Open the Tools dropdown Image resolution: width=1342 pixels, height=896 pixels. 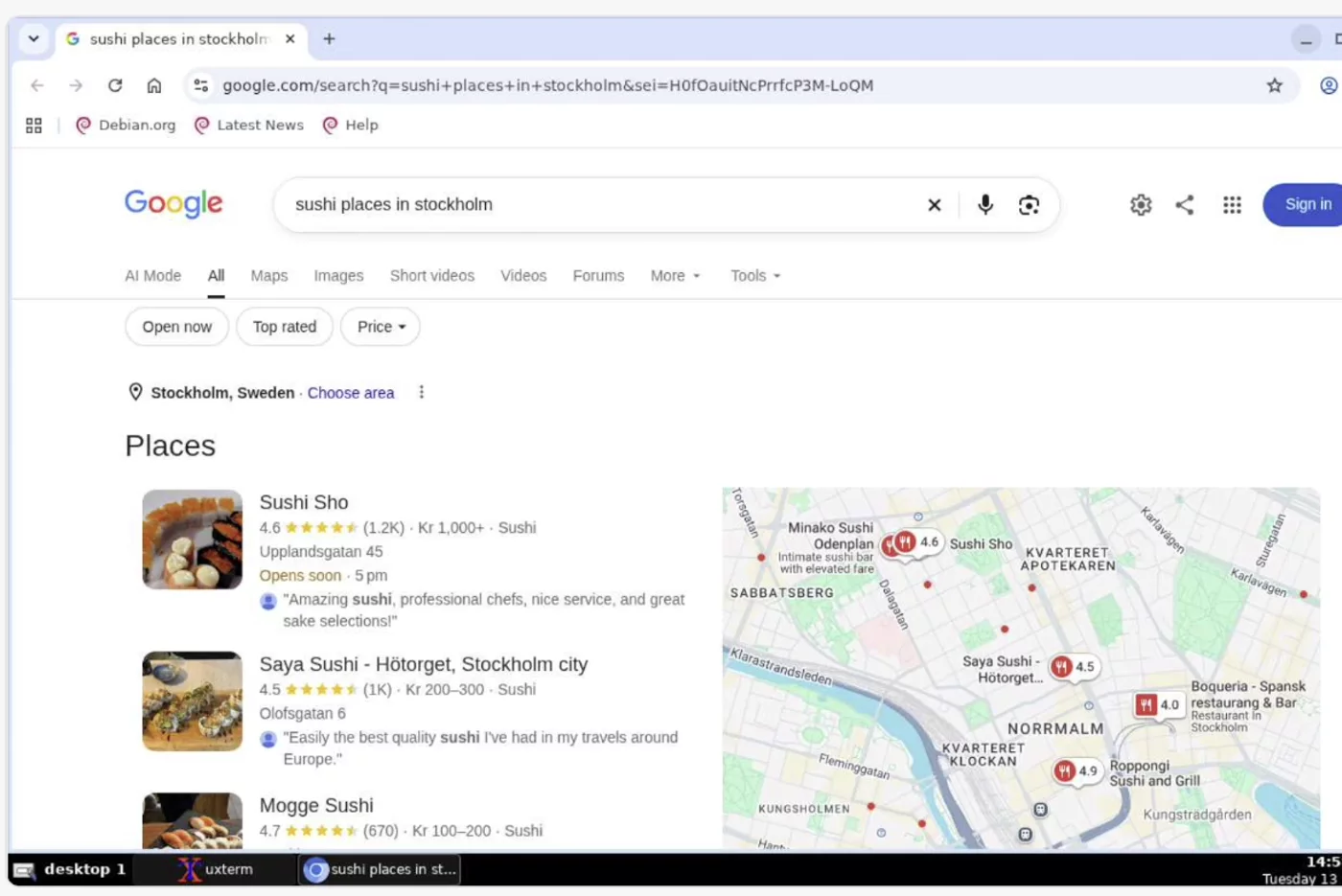click(x=755, y=276)
